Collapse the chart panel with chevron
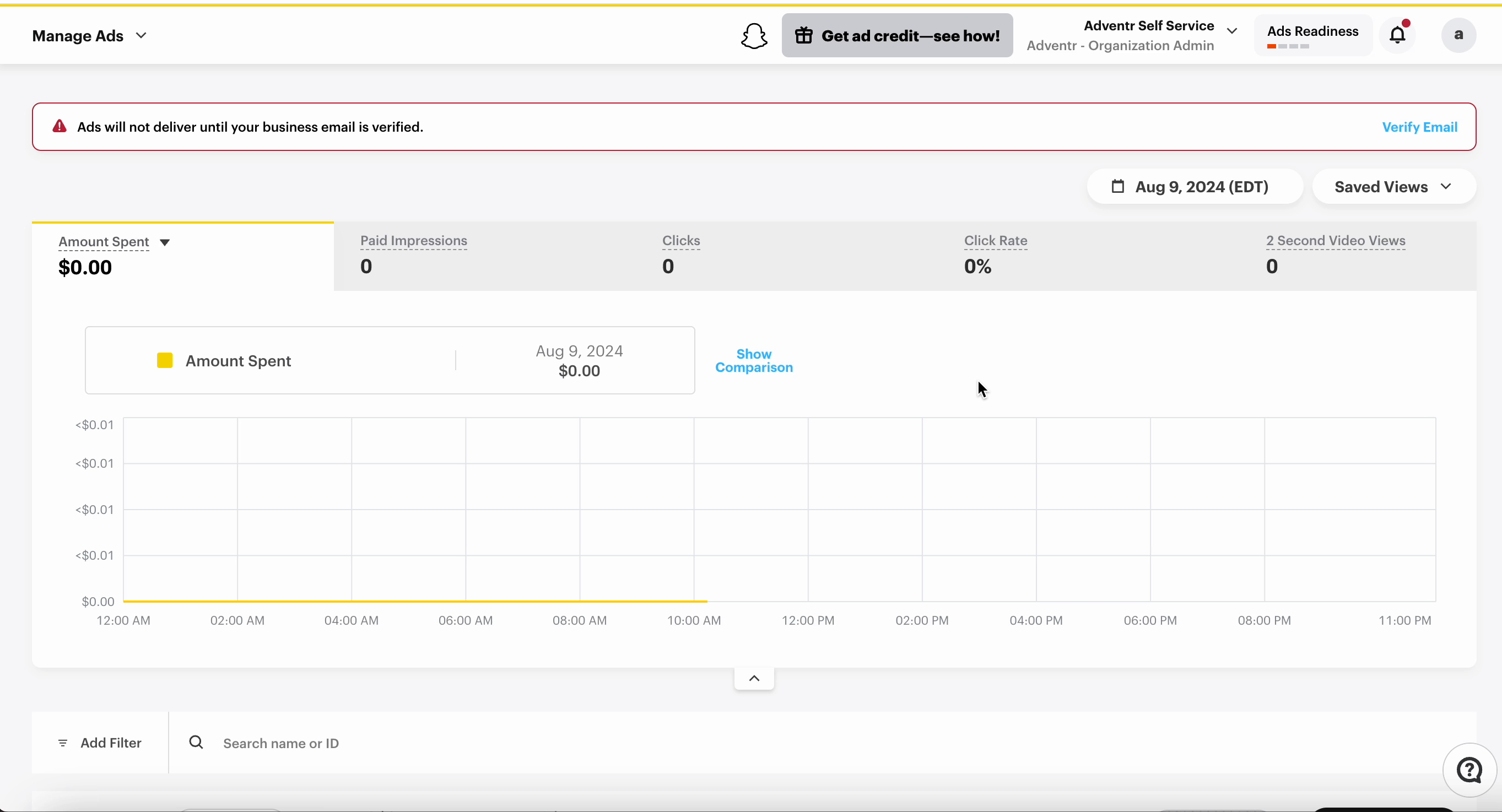Viewport: 1502px width, 812px height. pyautogui.click(x=754, y=678)
